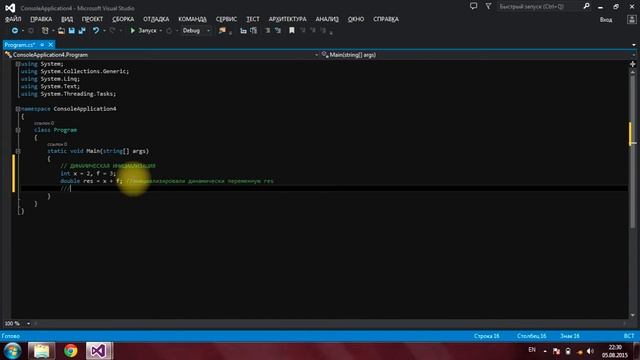Click the Save All icon
The image size is (640, 360).
(x=82, y=31)
